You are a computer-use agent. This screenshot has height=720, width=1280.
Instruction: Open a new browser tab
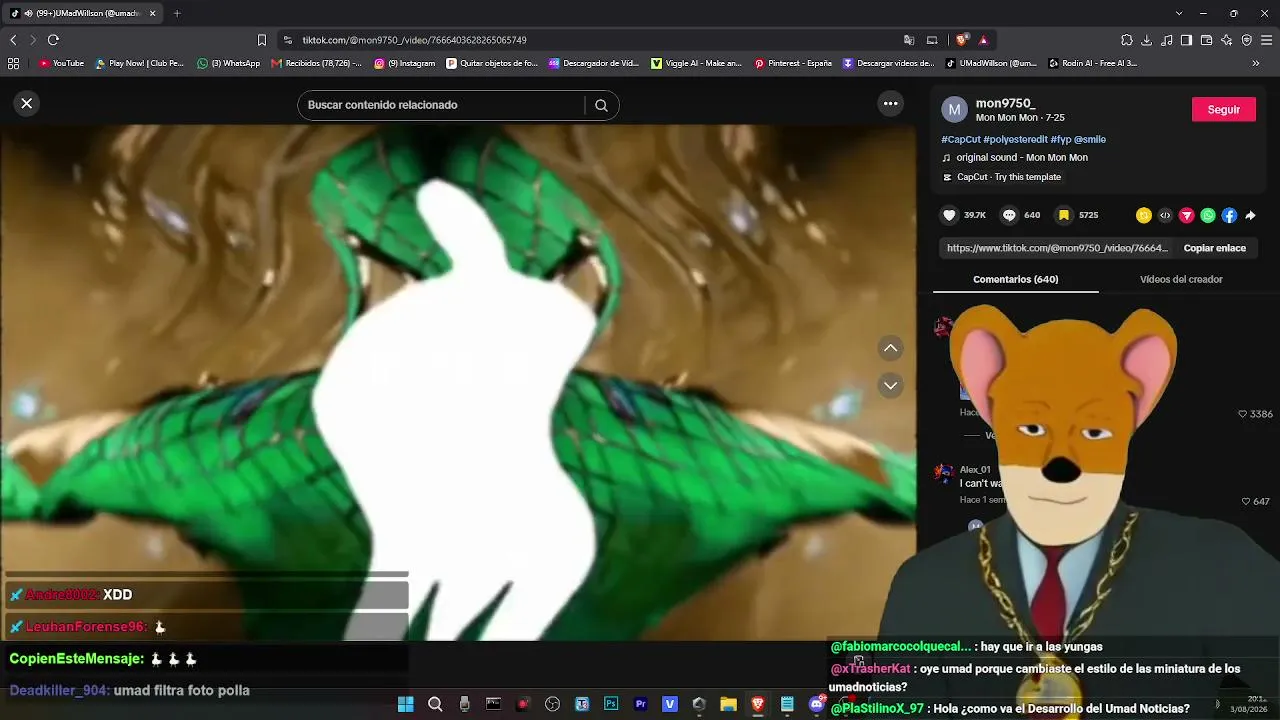pyautogui.click(x=177, y=13)
